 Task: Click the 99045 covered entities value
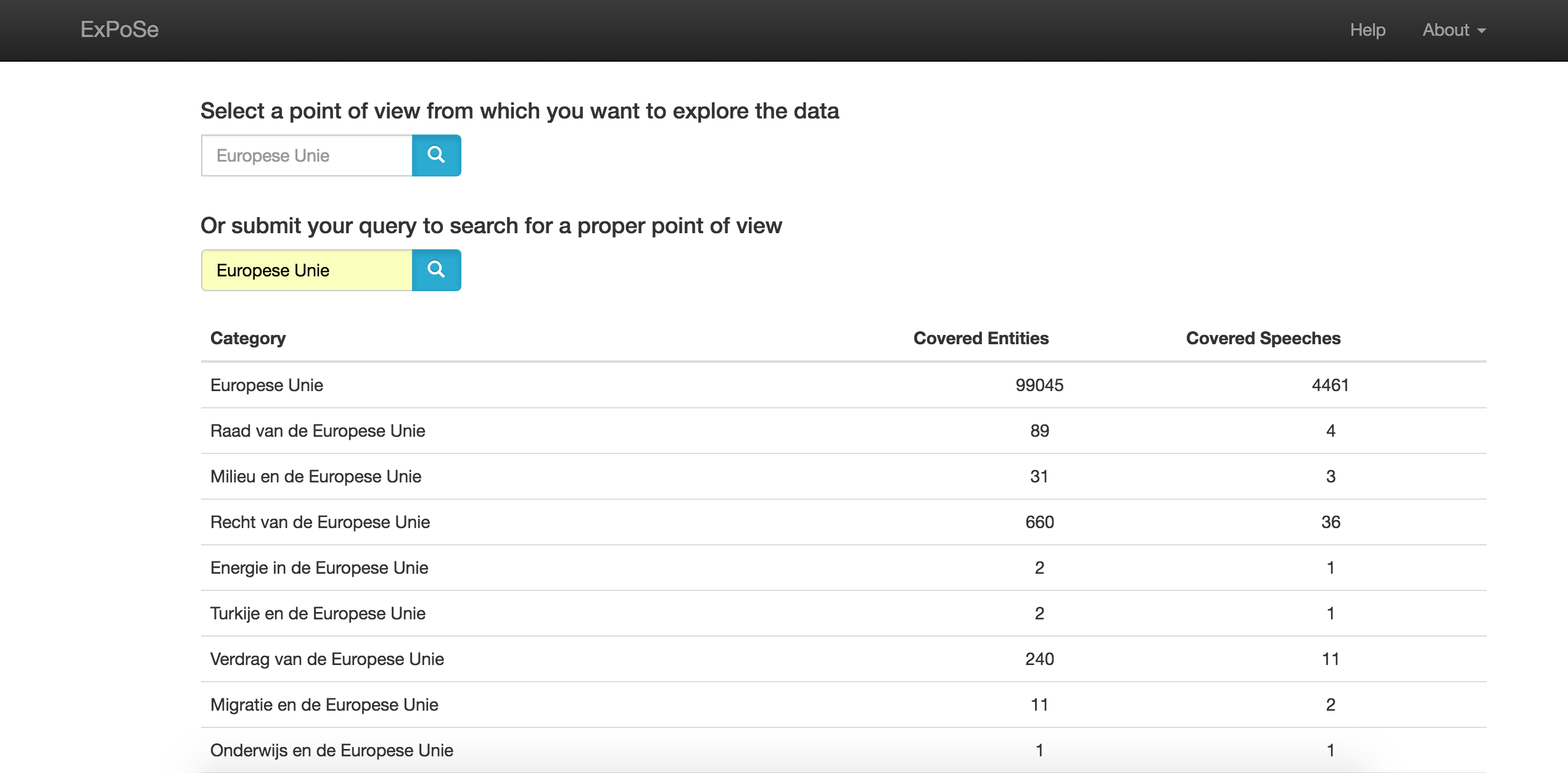coord(1039,385)
